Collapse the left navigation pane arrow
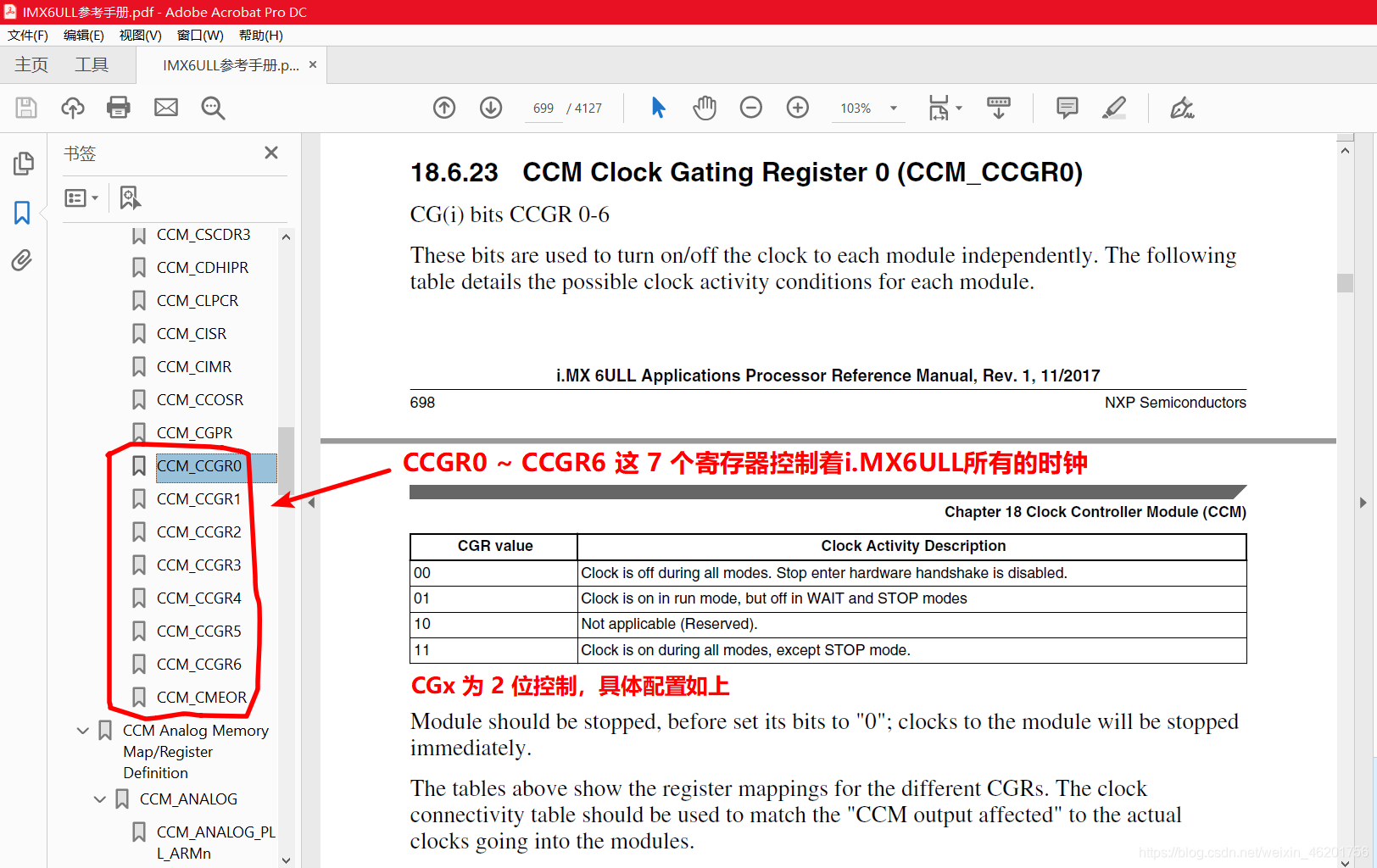This screenshot has width=1377, height=868. (311, 503)
